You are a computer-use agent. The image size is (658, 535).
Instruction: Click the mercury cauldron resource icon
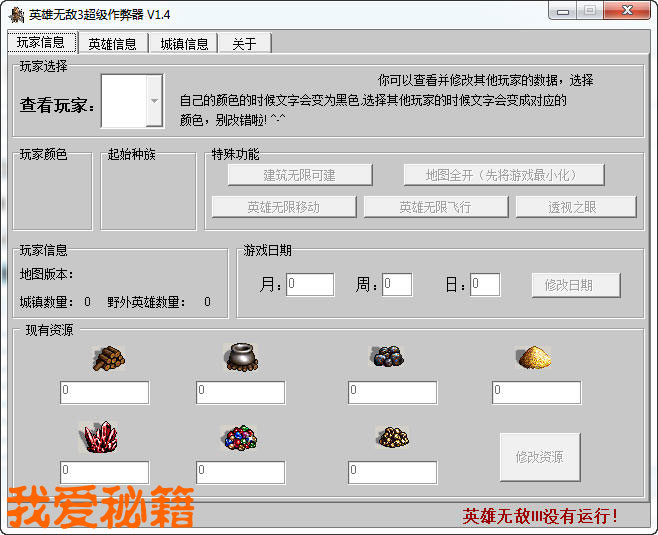pos(241,357)
